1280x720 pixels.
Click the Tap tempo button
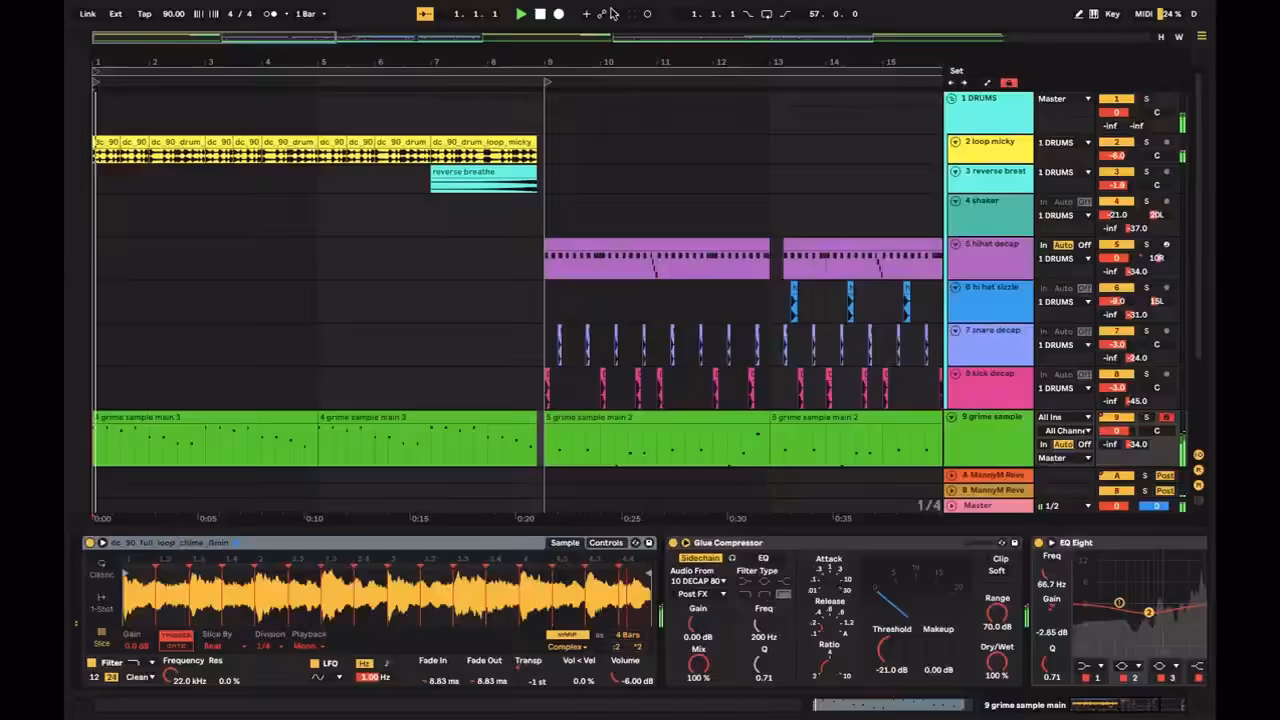tap(144, 14)
